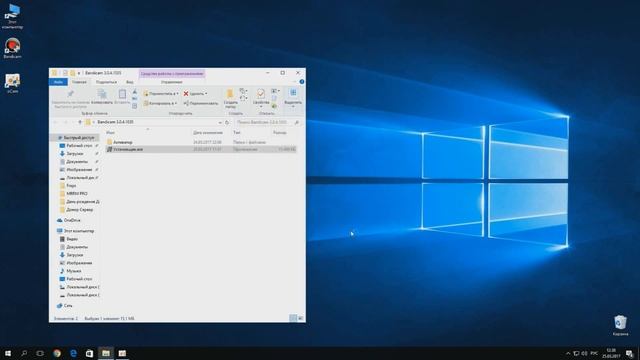The width and height of the screenshot is (640, 360).
Task: Select the oCam desktop icon
Action: [12, 84]
